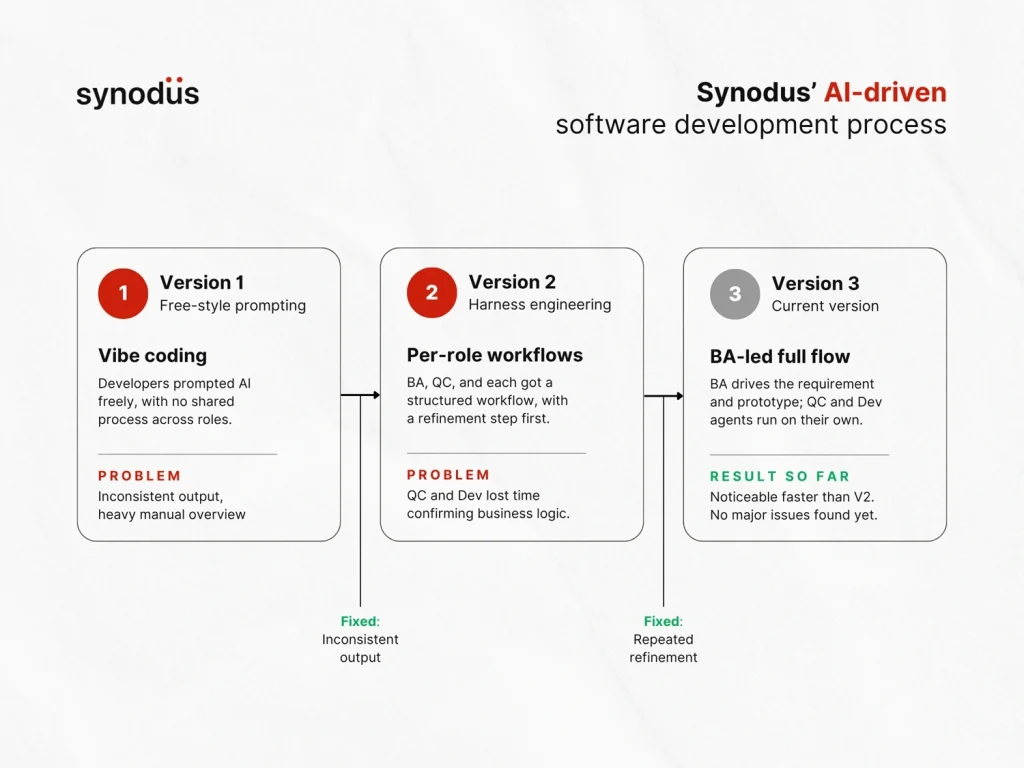Click "Inconsistent output, heavy manual overview" text
The width and height of the screenshot is (1024, 768).
coord(172,505)
